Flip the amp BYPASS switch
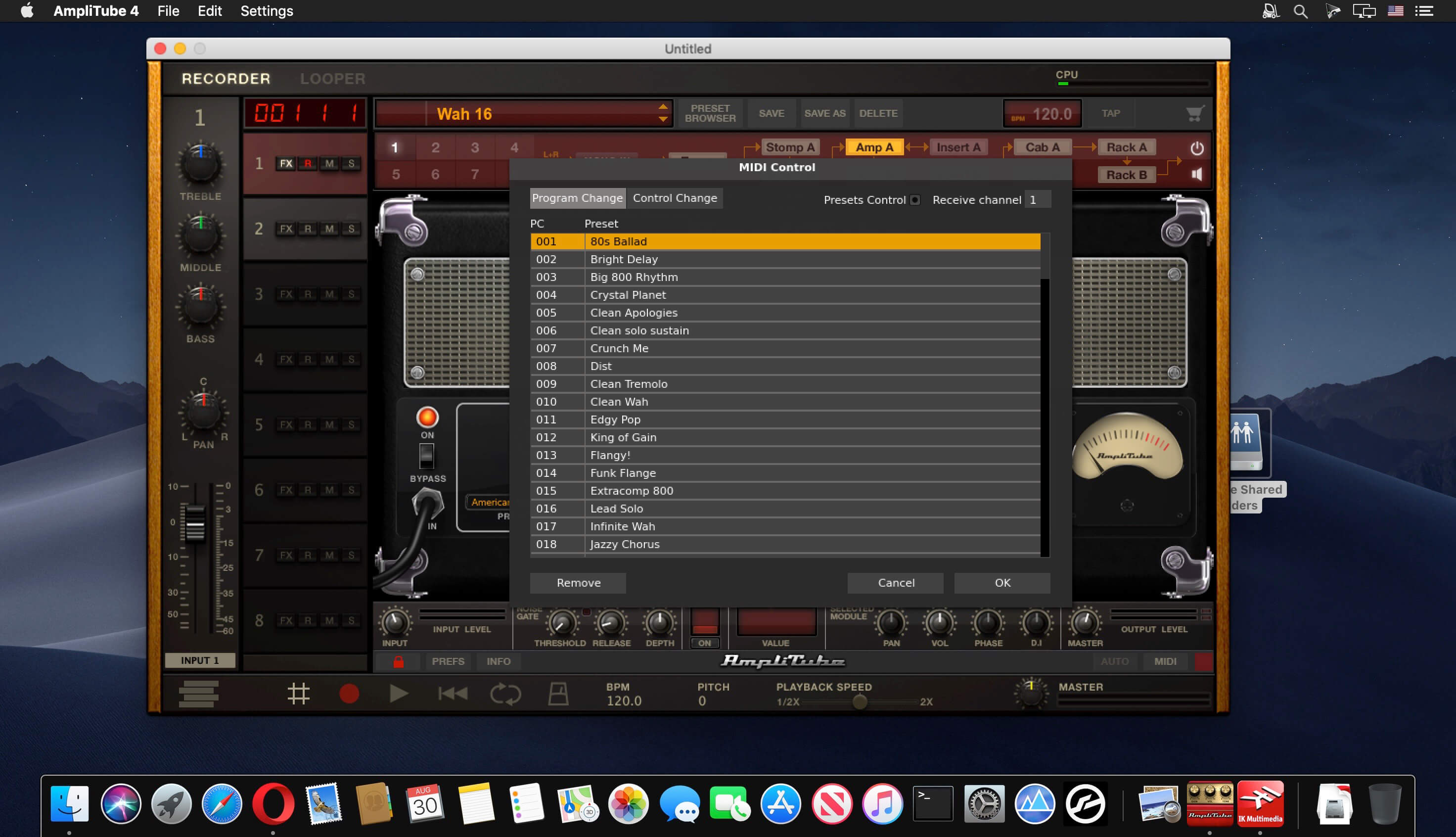This screenshot has height=837, width=1456. (x=426, y=457)
